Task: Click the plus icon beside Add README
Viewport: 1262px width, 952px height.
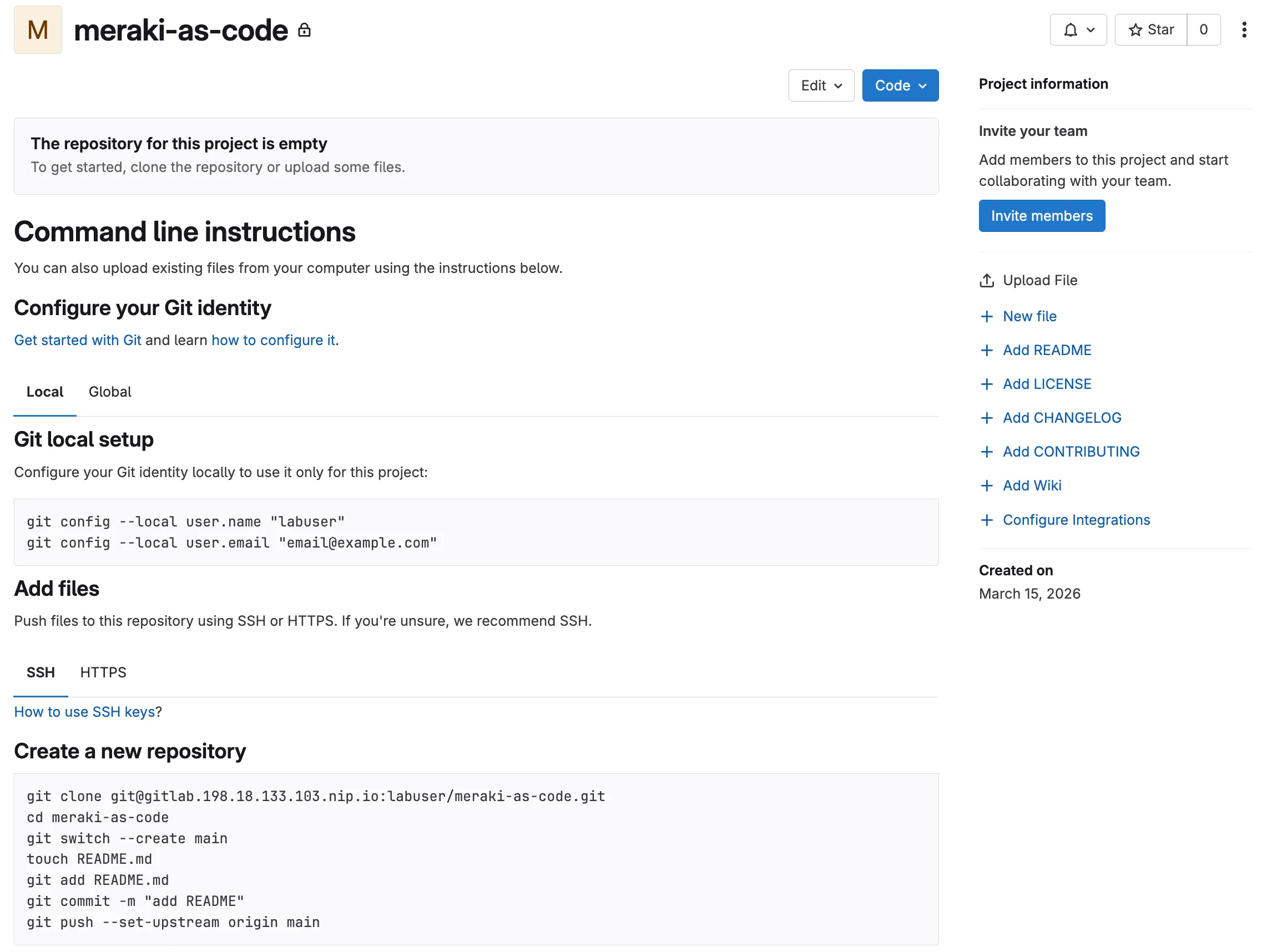Action: pyautogui.click(x=986, y=350)
